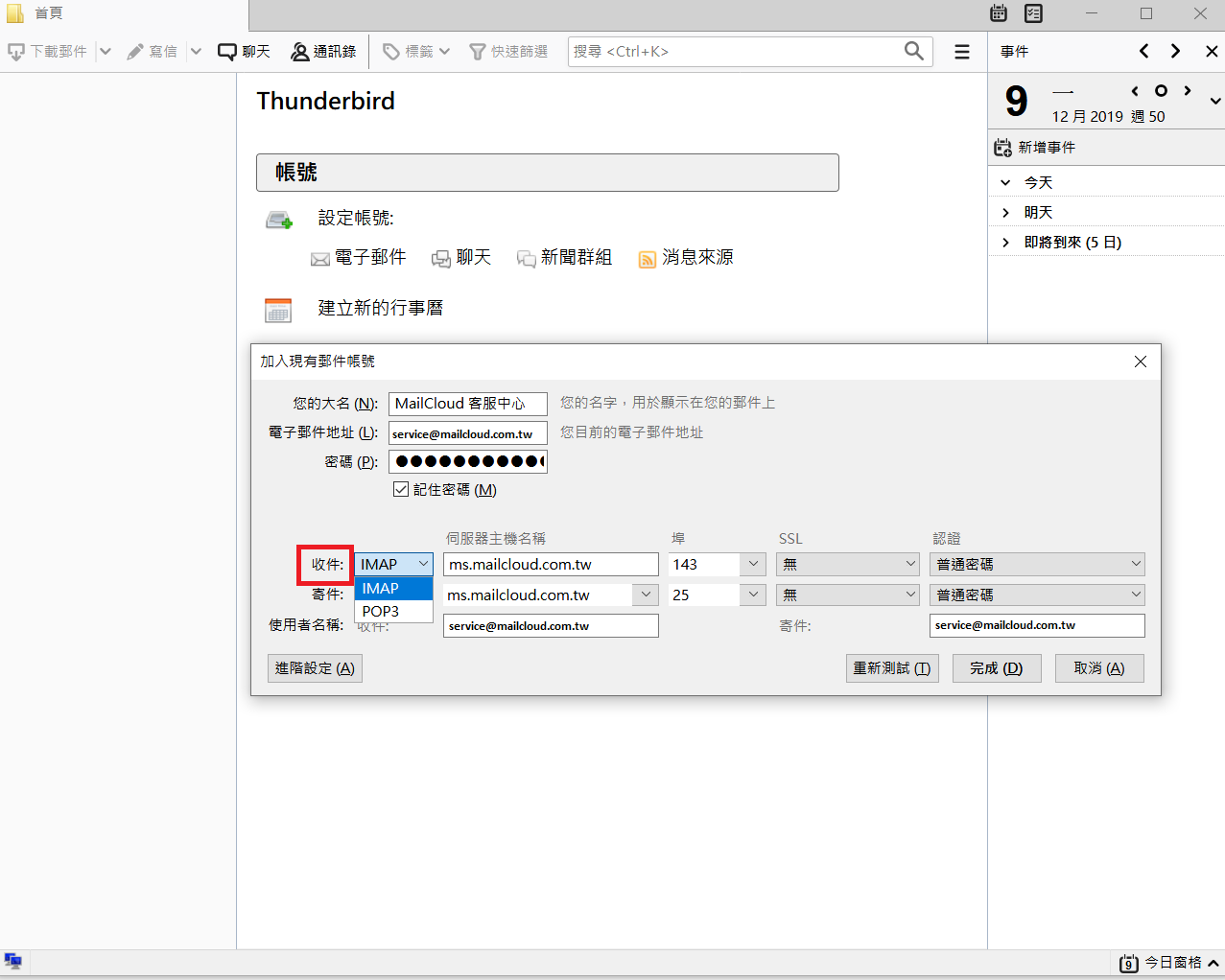
Task: Click the 進階設定 (A) button
Action: click(x=315, y=668)
